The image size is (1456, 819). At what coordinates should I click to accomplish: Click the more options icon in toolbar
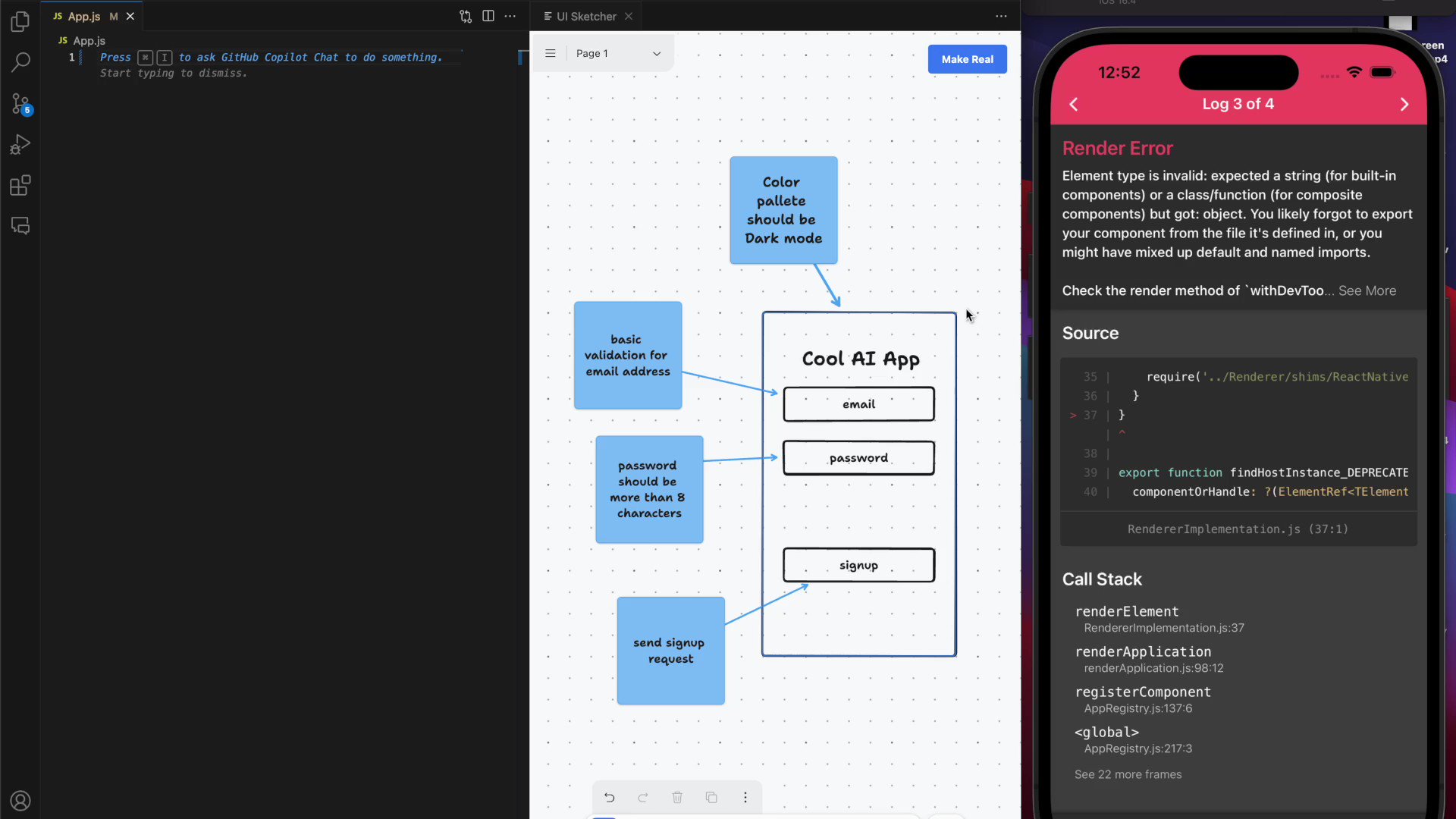745,798
